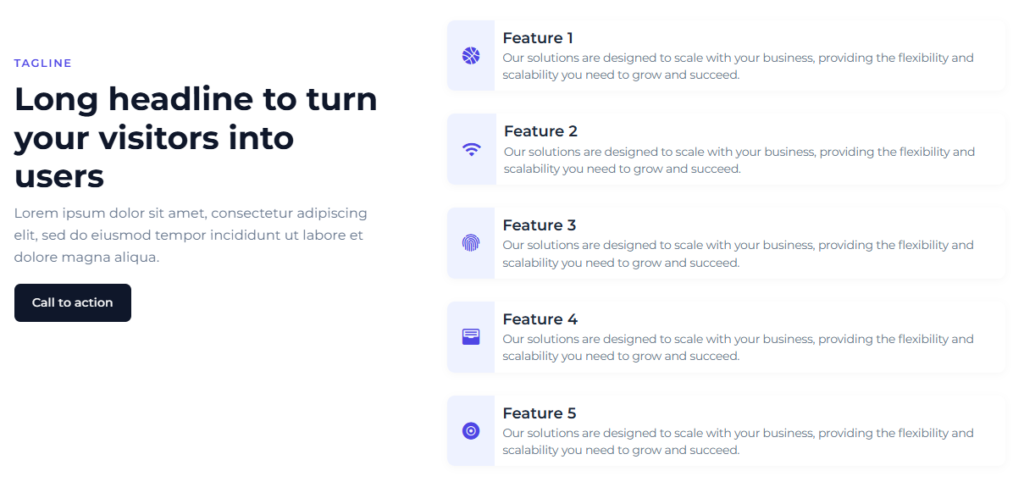Click the wifi icon beside Feature 2
Image resolution: width=1024 pixels, height=482 pixels.
471,150
